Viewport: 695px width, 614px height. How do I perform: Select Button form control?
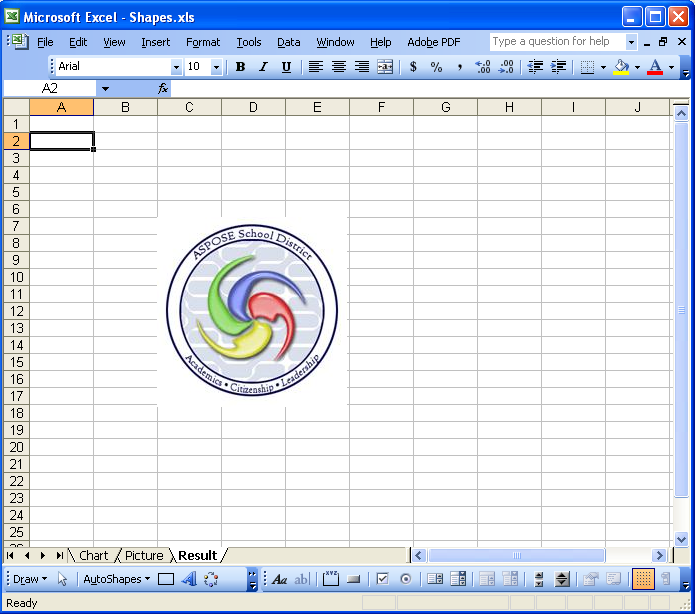(353, 579)
